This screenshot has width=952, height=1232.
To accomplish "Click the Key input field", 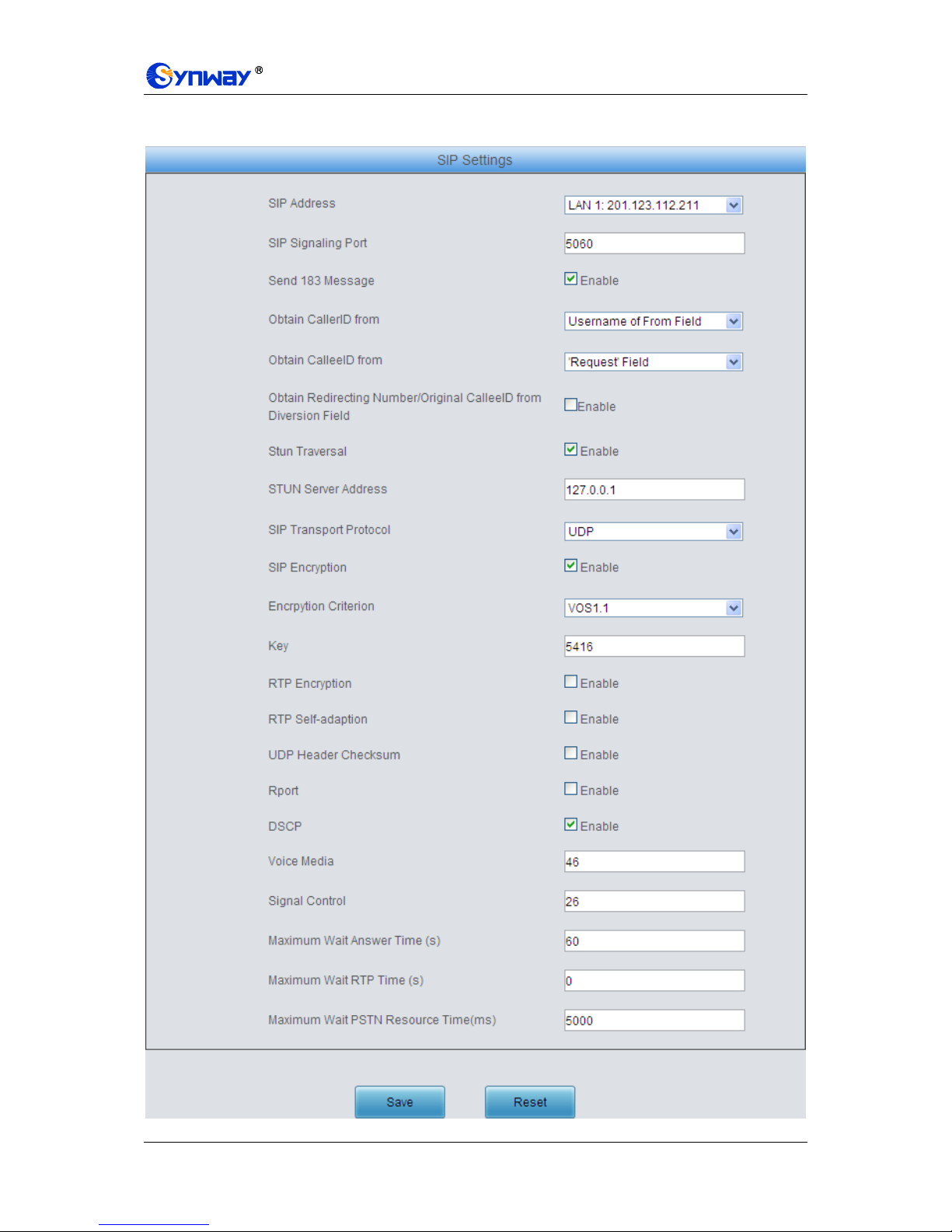I will [654, 647].
